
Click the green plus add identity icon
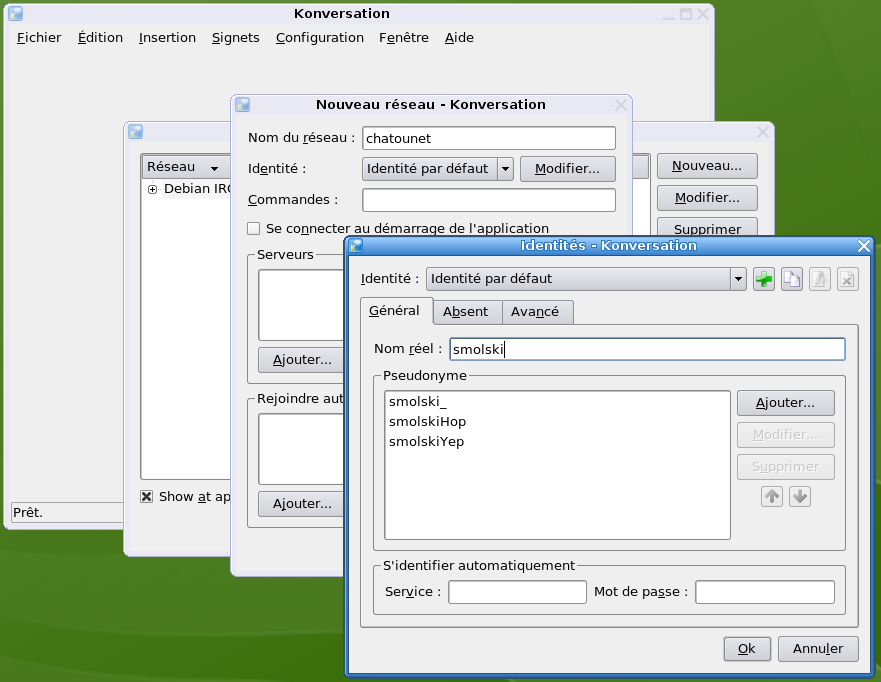pyautogui.click(x=764, y=280)
